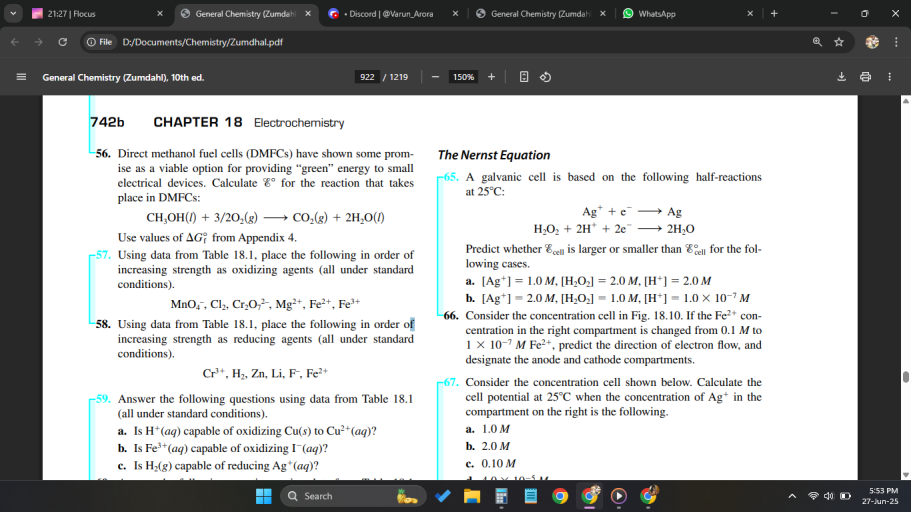Open the volume speaker icon

coord(829,496)
